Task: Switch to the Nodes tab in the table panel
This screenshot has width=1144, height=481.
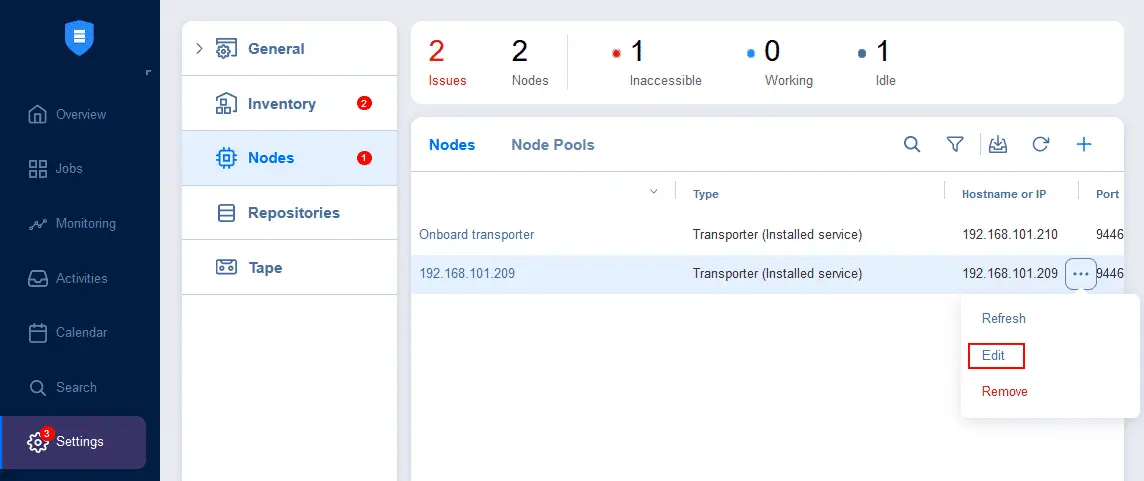Action: [452, 145]
